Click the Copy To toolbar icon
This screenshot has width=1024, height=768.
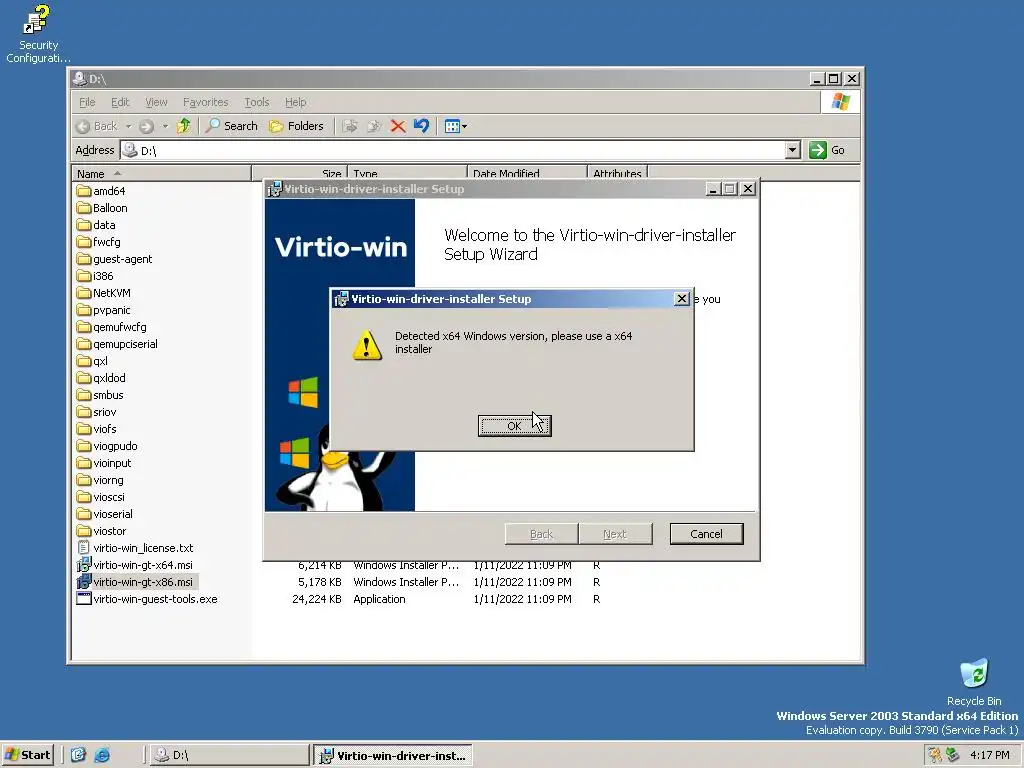click(x=374, y=126)
